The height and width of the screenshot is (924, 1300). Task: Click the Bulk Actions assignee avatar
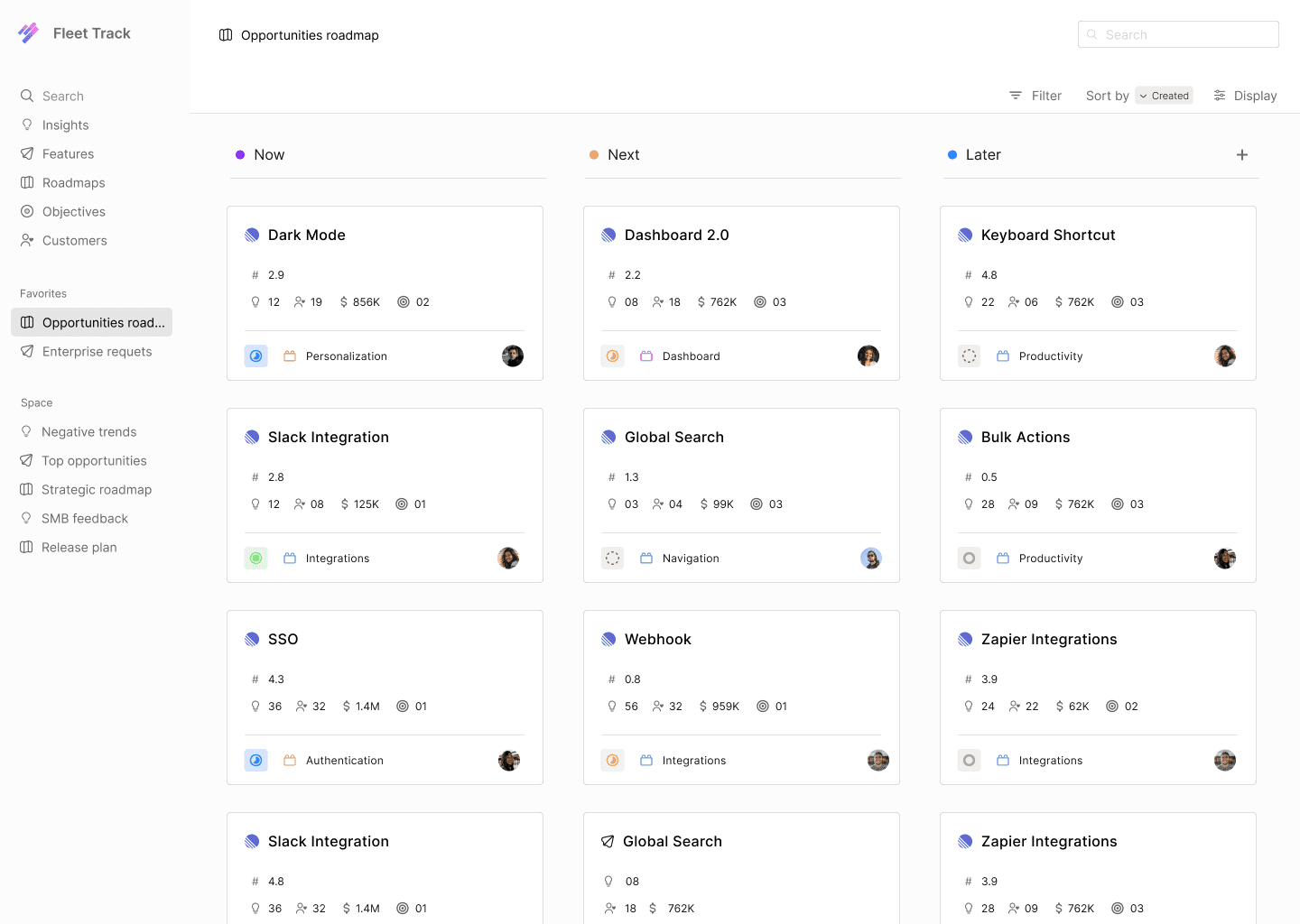point(1225,559)
